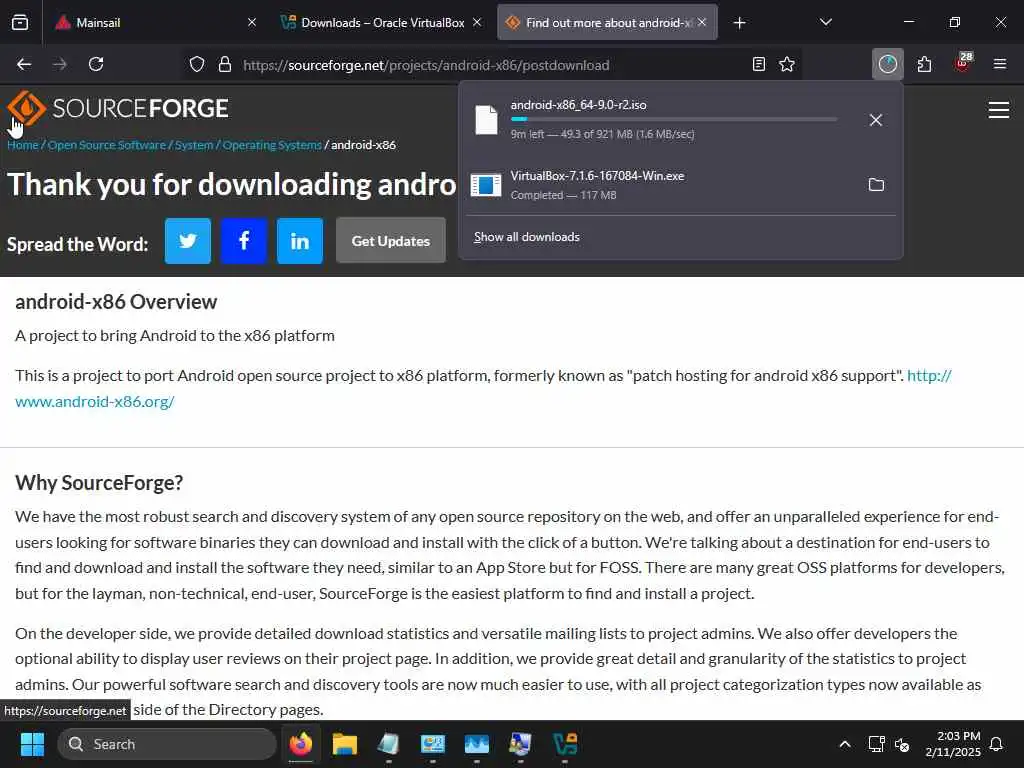1024x768 pixels.
Task: Click the Get Updates button
Action: 391,241
